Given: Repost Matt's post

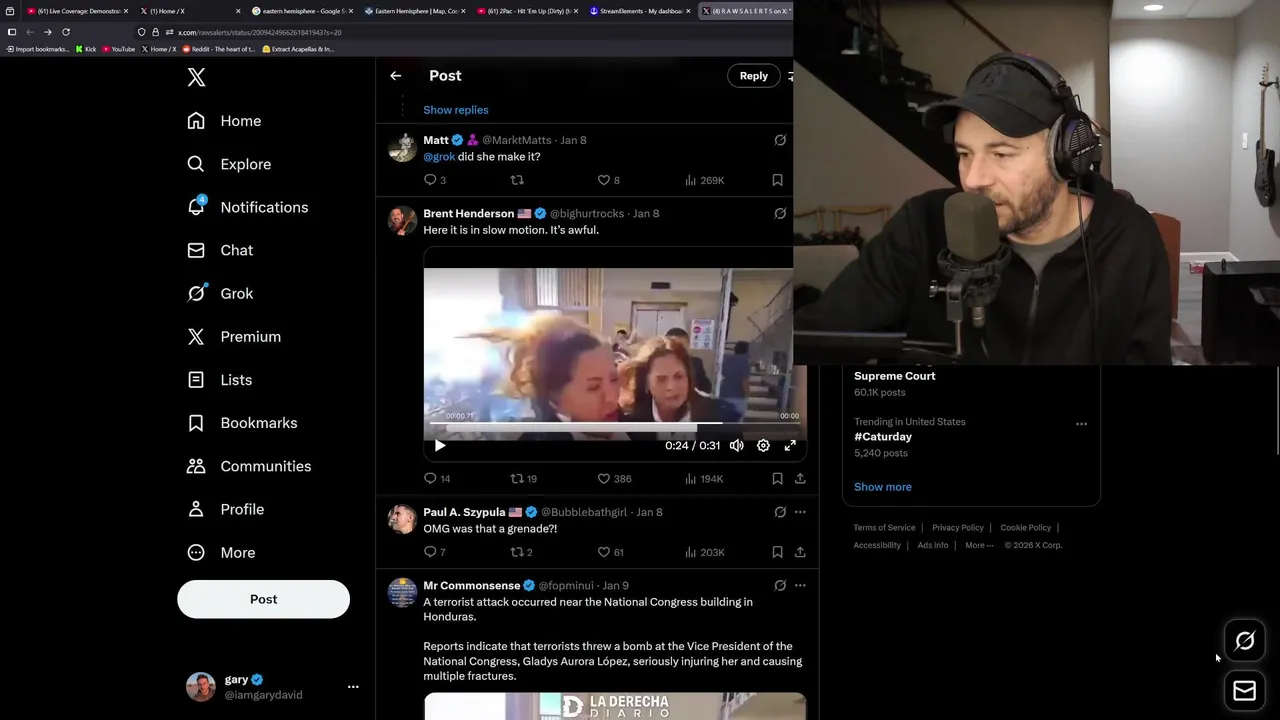Looking at the screenshot, I should pyautogui.click(x=517, y=180).
